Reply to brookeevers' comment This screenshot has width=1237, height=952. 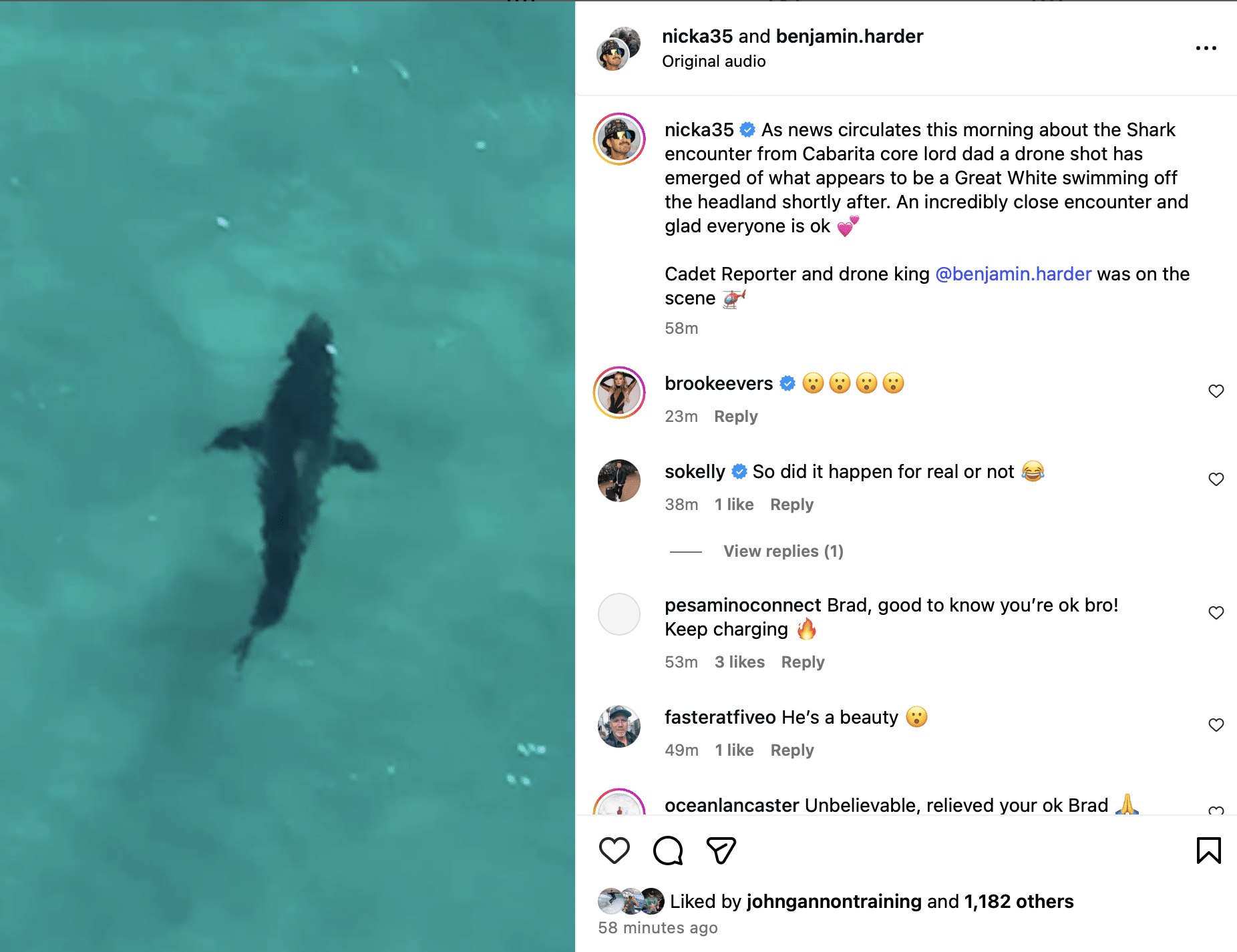click(x=735, y=417)
